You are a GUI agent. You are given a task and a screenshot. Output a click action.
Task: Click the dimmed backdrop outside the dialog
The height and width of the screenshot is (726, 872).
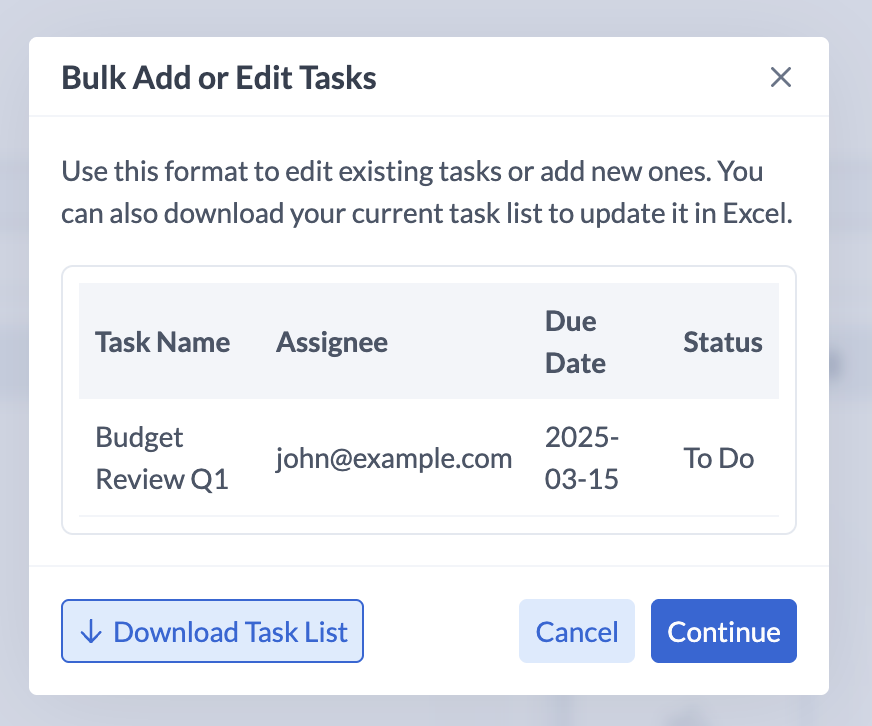coord(850,400)
